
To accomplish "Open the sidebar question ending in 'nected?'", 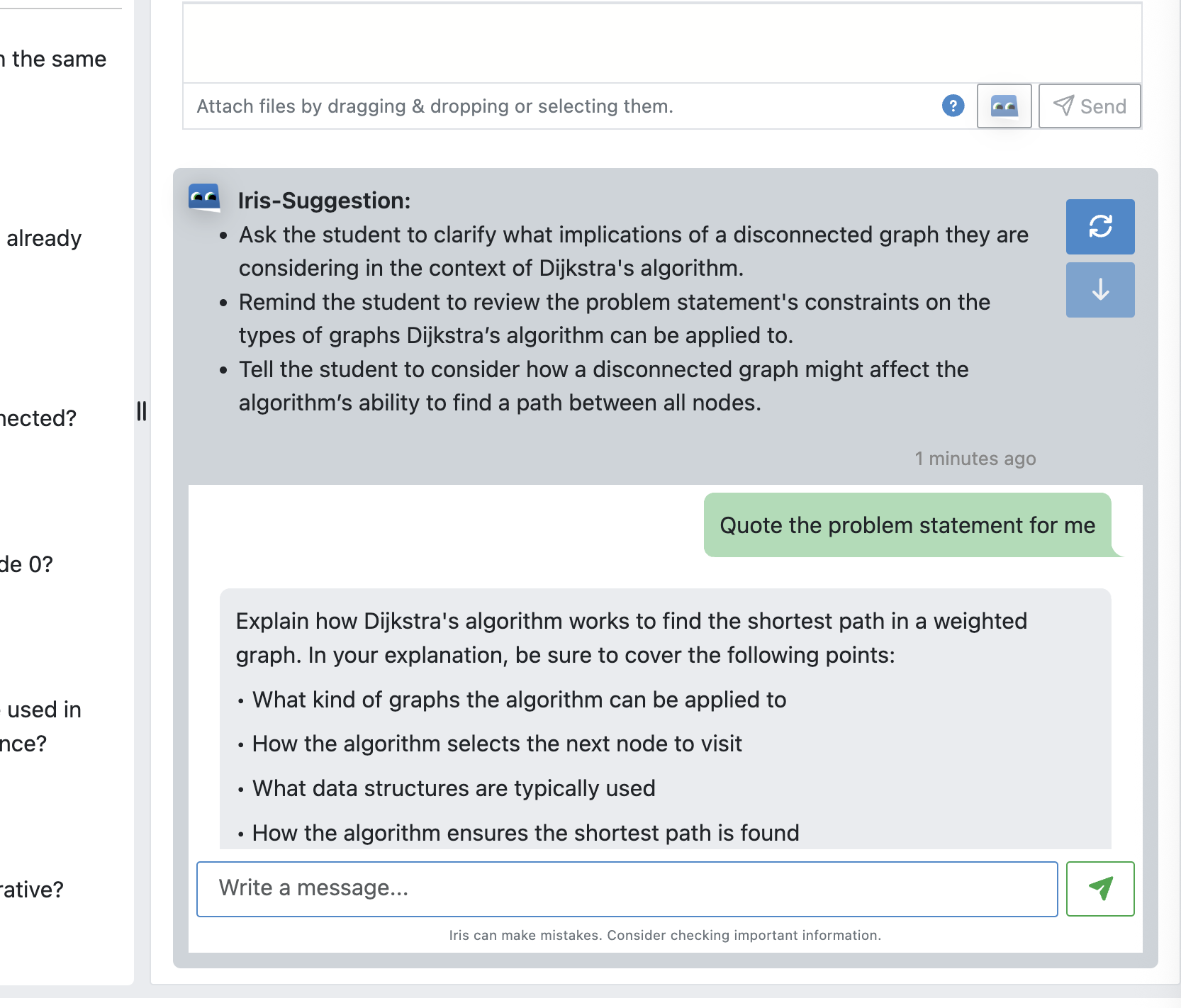I will click(x=38, y=418).
